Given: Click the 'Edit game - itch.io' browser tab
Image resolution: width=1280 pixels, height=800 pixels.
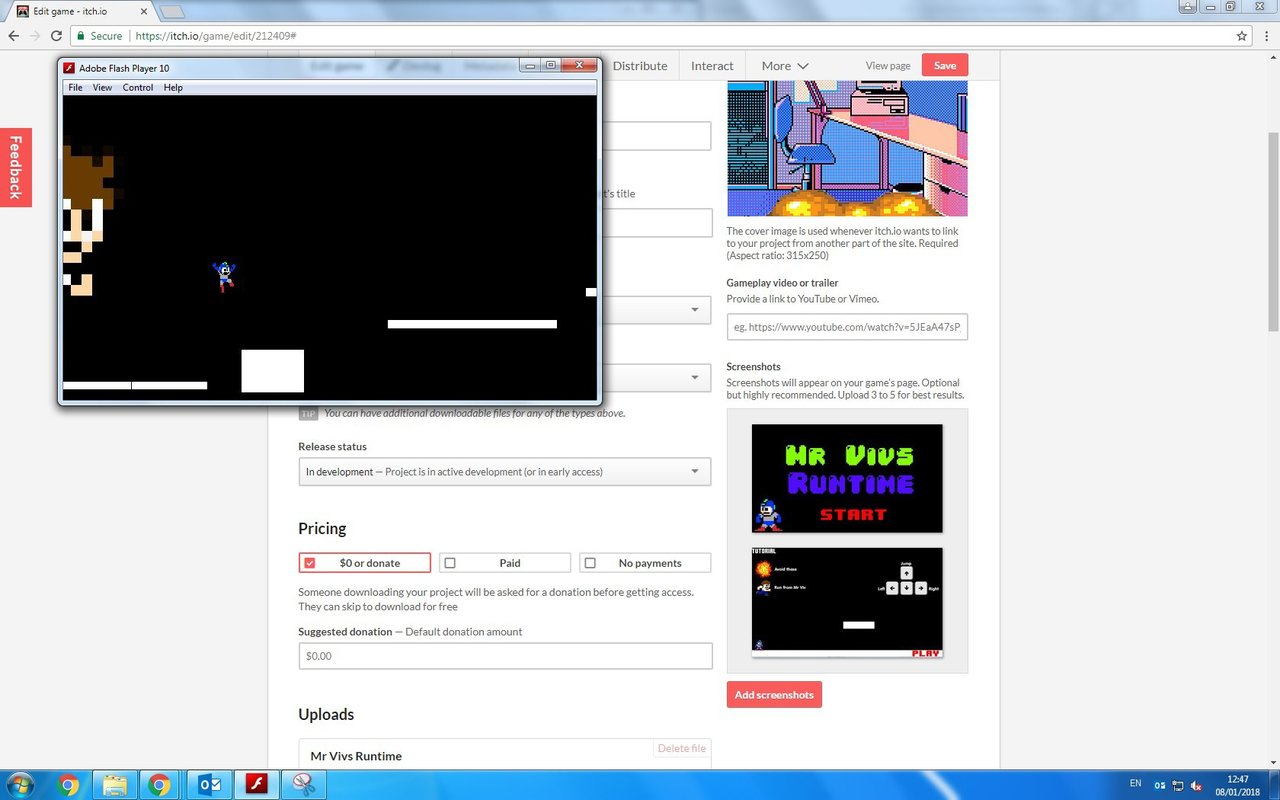Looking at the screenshot, I should (80, 11).
